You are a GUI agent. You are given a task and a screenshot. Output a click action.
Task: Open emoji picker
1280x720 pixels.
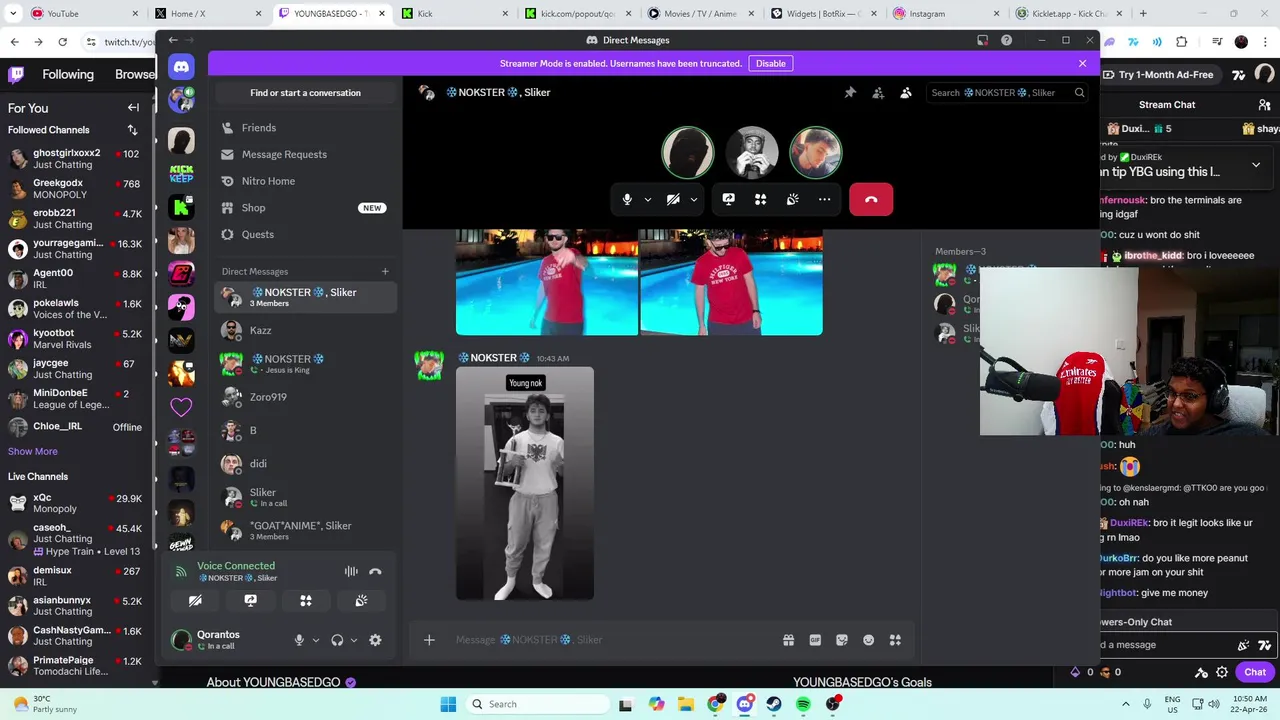[x=869, y=640]
